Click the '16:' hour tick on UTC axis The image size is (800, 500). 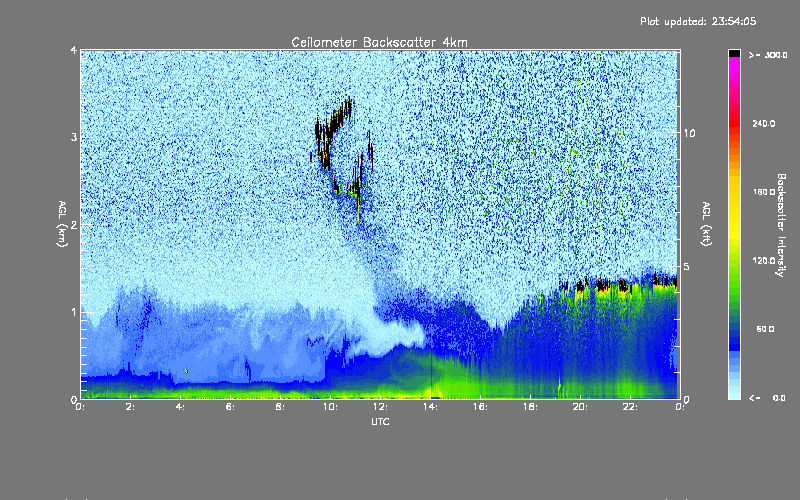[480, 407]
